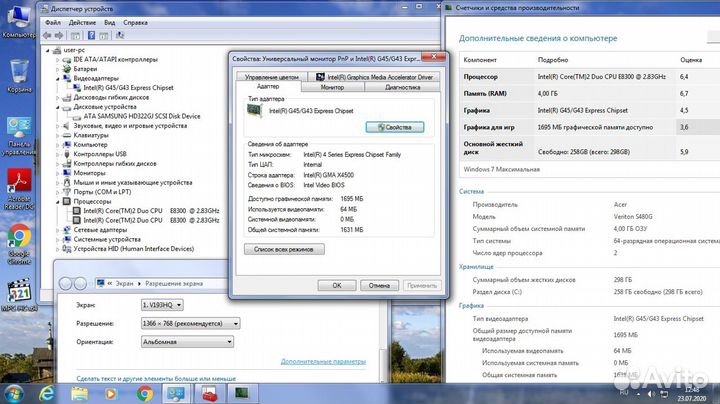Click the Свойства button in adapter dialog

(395, 127)
